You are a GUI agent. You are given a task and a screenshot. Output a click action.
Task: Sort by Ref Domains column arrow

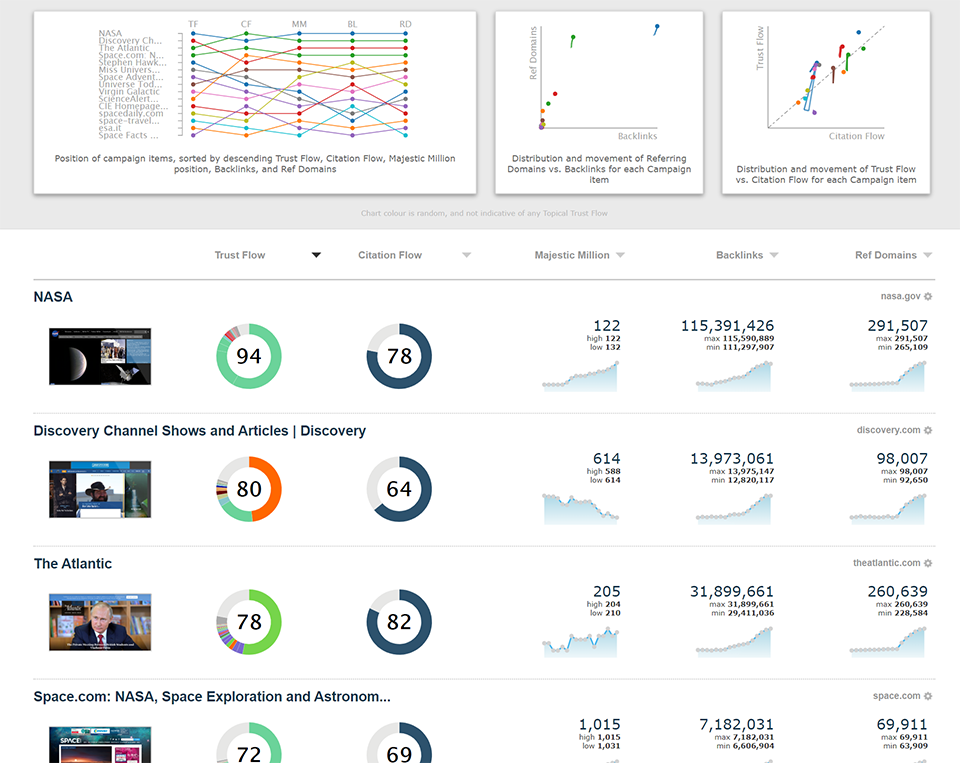[928, 255]
